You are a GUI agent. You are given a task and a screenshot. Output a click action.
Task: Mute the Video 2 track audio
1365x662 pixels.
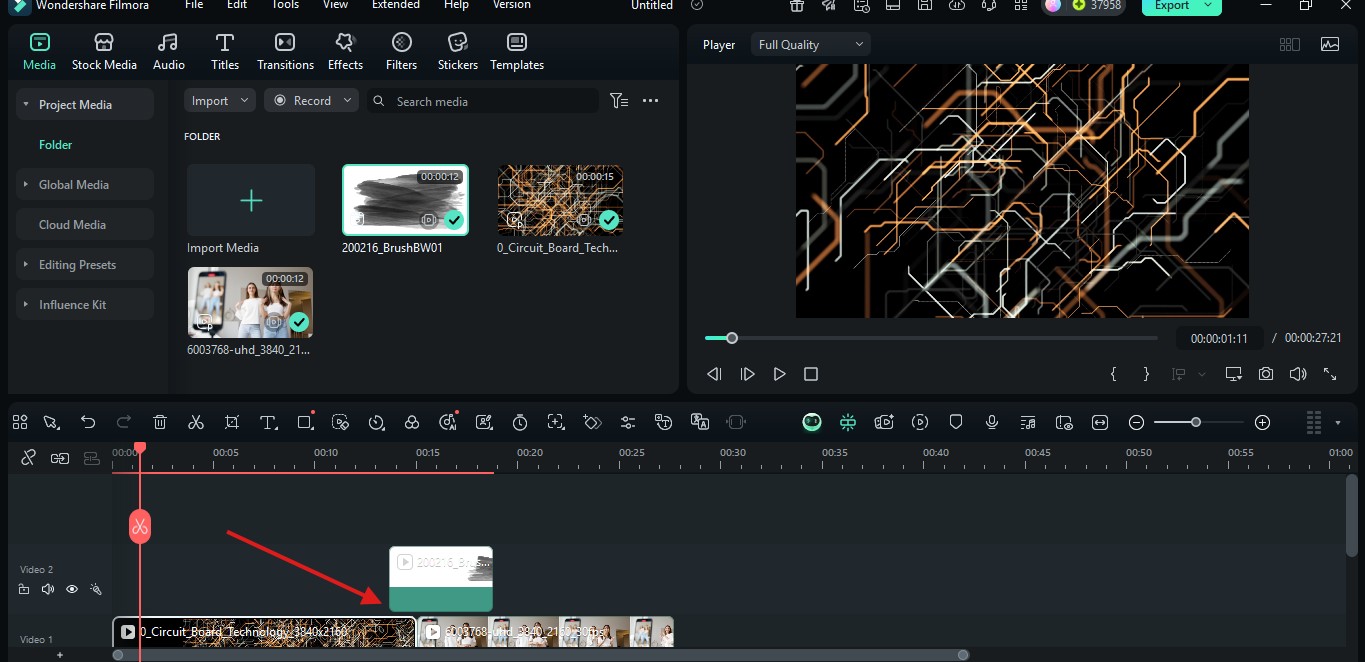click(48, 590)
